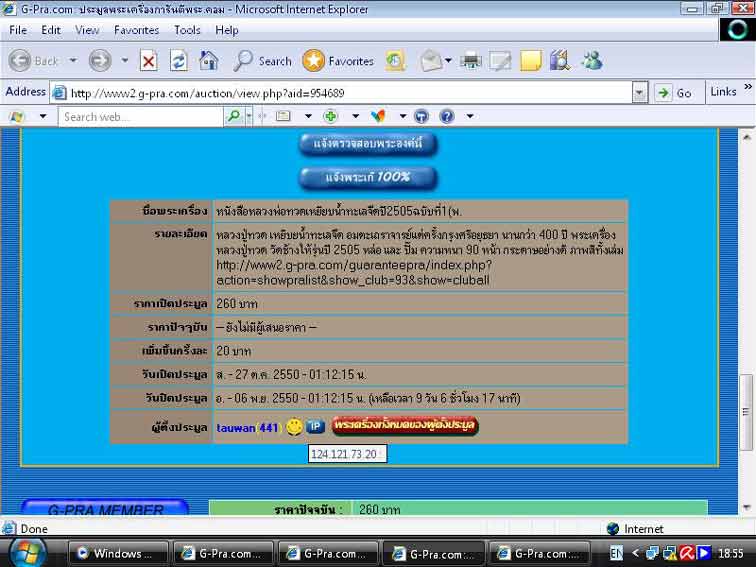Click the vertical scrollbar down arrow
This screenshot has height=567, width=756.
click(746, 507)
